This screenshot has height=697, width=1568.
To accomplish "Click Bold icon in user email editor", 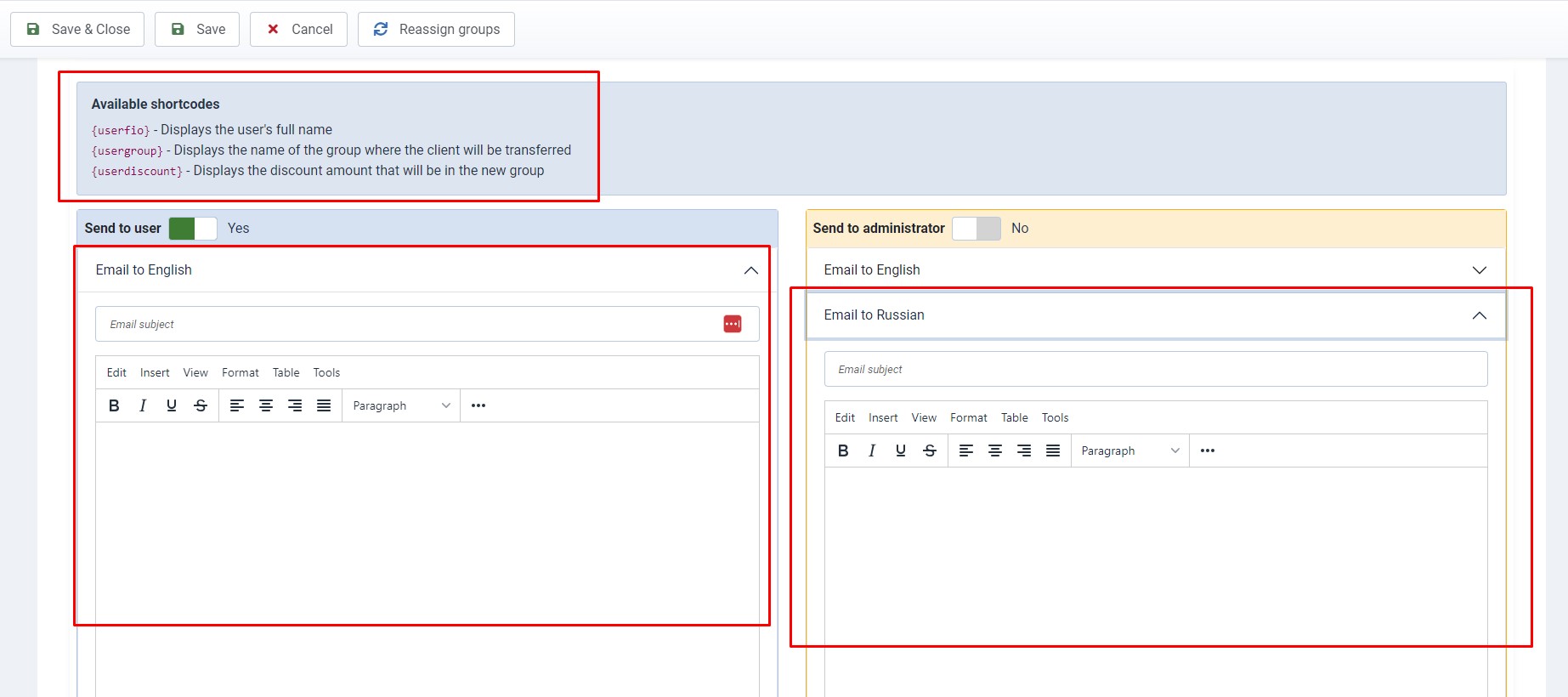I will (x=114, y=405).
